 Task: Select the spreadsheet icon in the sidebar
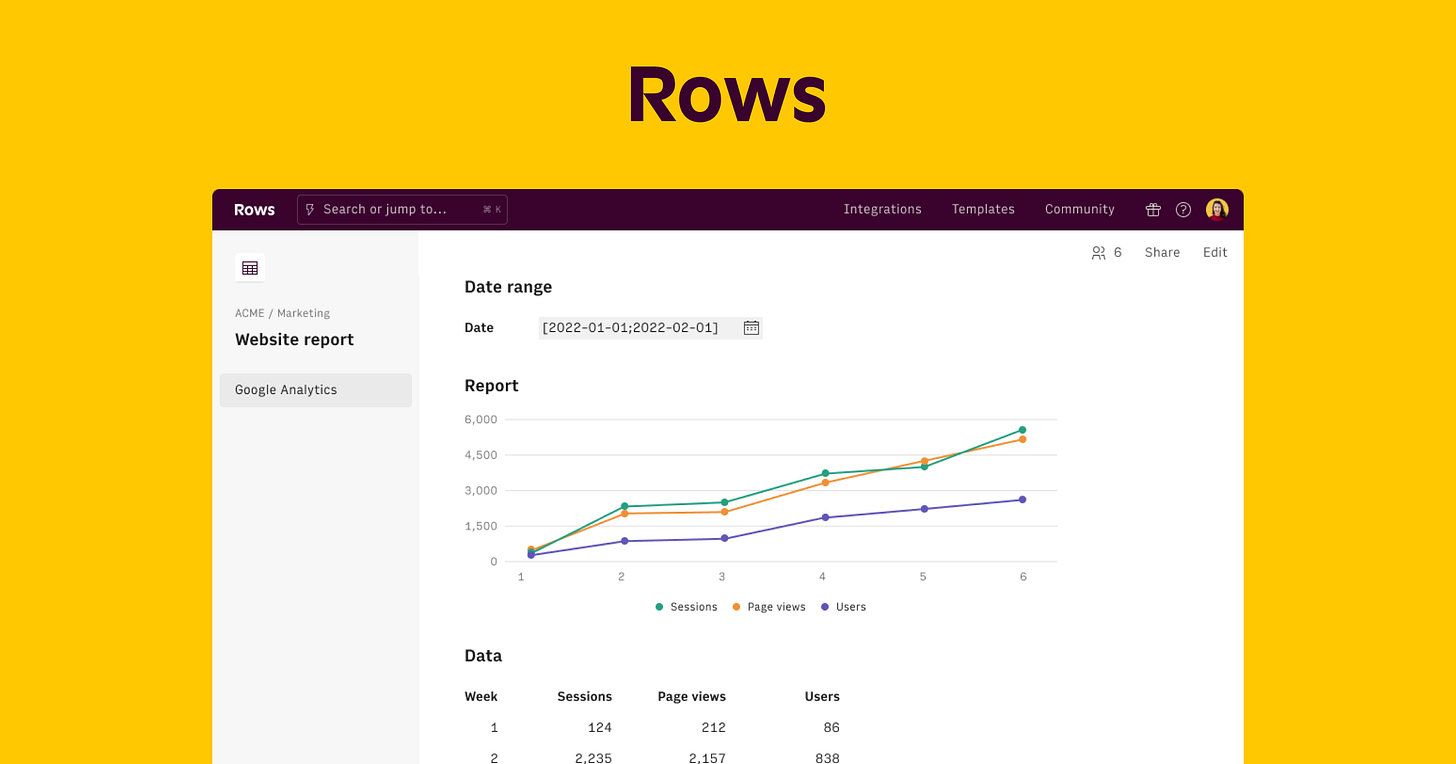(x=249, y=268)
